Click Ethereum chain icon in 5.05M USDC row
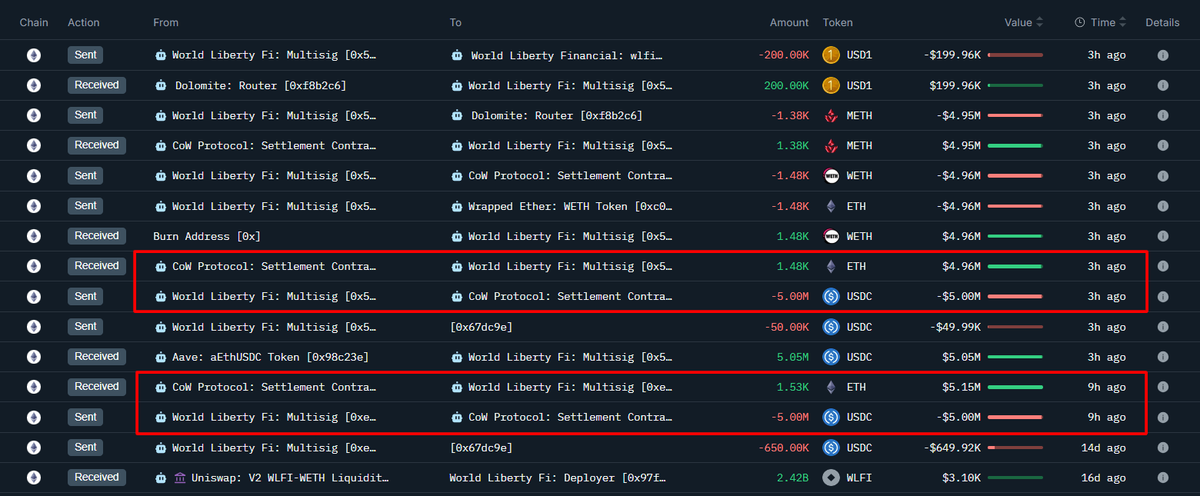Viewport: 1200px width, 496px height. pos(34,357)
